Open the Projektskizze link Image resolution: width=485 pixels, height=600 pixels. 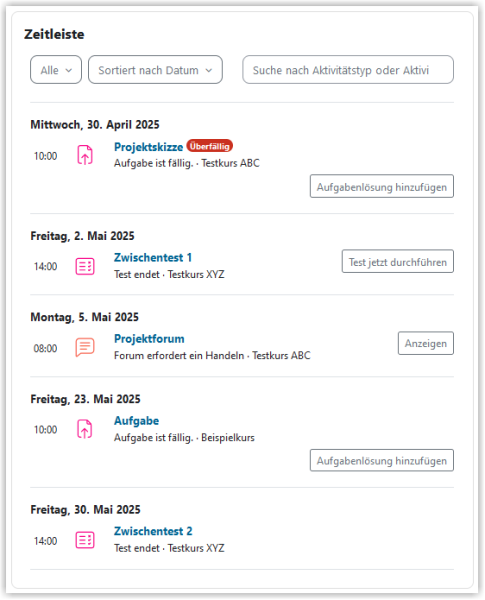point(149,147)
